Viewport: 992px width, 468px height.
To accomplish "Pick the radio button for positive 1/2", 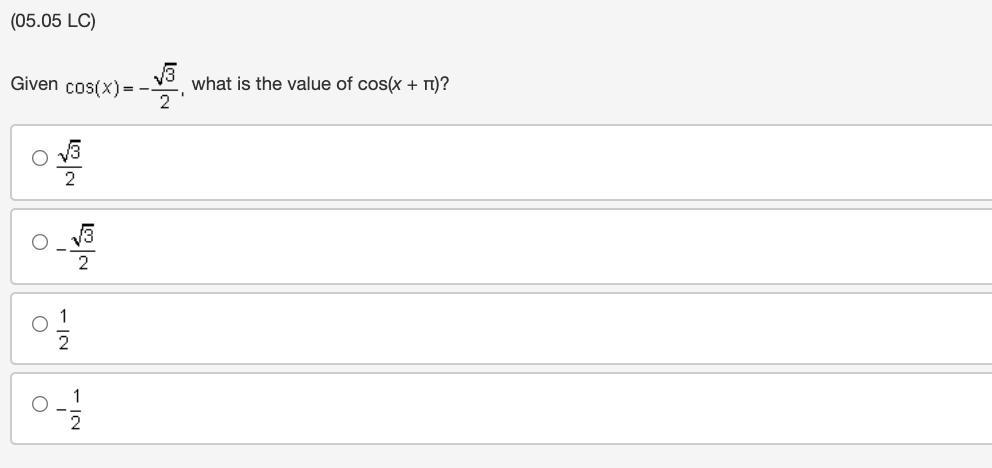I will pyautogui.click(x=40, y=324).
